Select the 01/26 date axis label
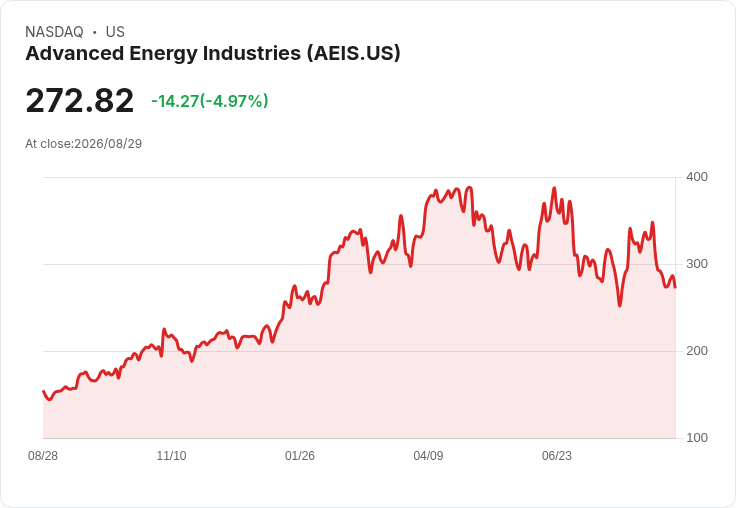The image size is (736, 508). point(300,456)
